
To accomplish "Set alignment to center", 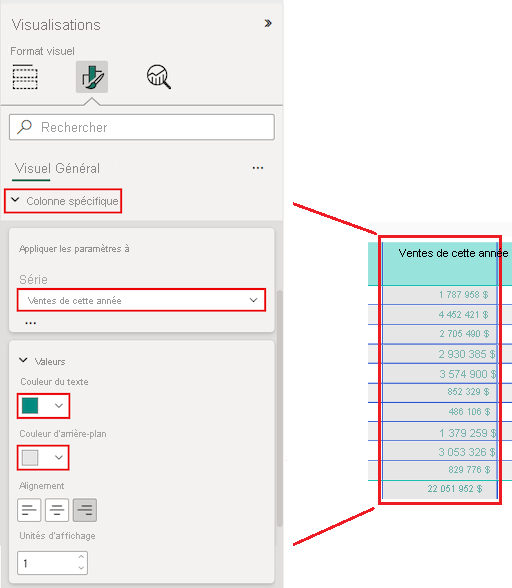I will click(x=57, y=510).
